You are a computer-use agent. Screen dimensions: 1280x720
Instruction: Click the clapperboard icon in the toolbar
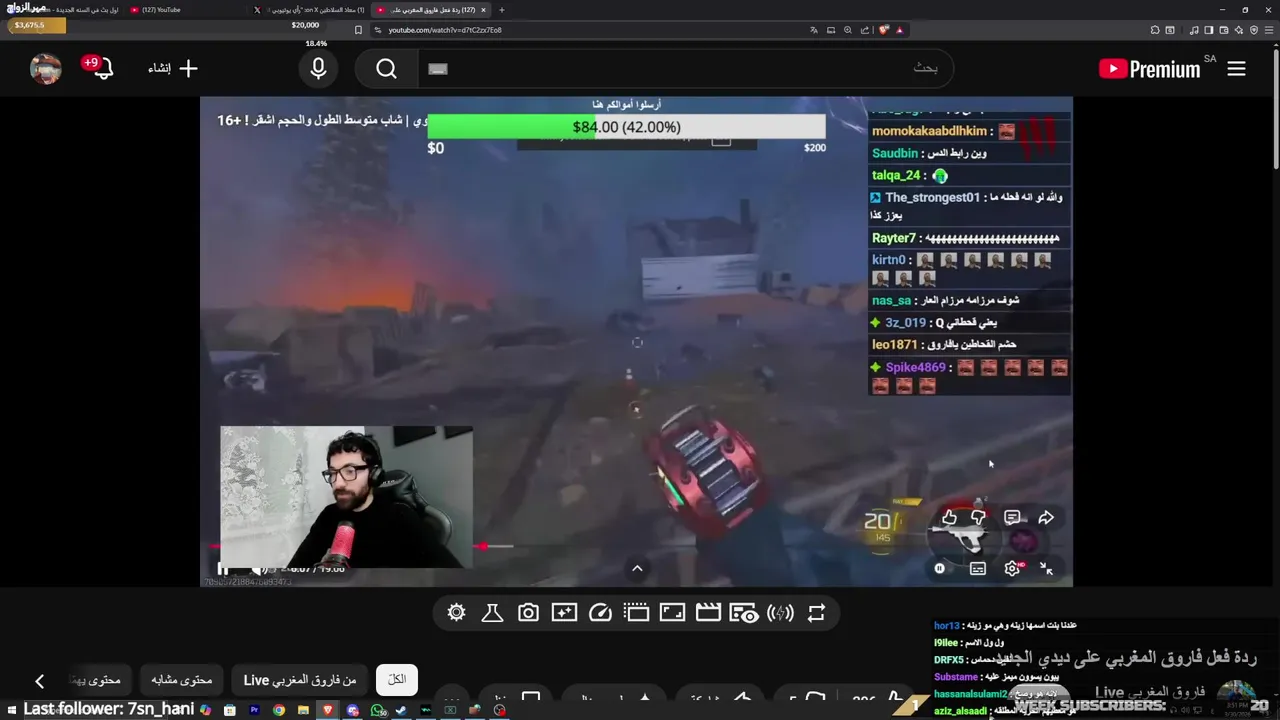[x=708, y=613]
